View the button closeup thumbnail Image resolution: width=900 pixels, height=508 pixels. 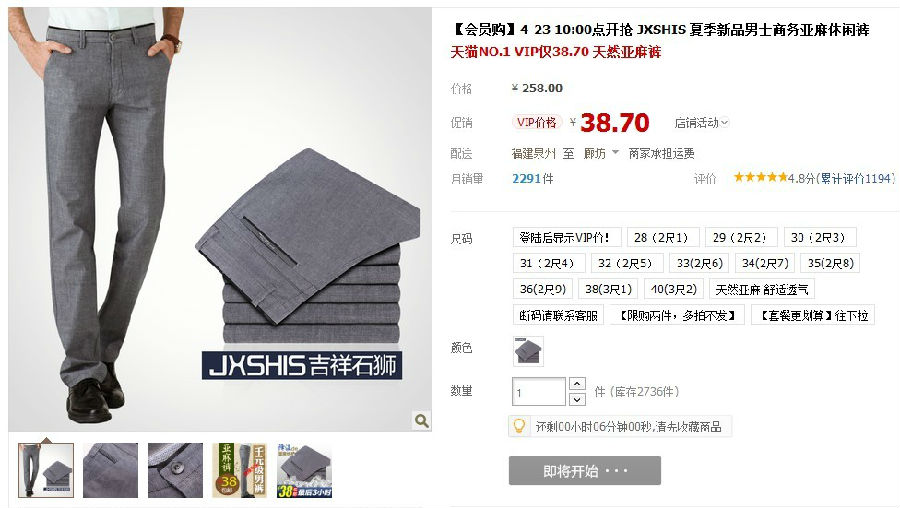pyautogui.click(x=175, y=470)
